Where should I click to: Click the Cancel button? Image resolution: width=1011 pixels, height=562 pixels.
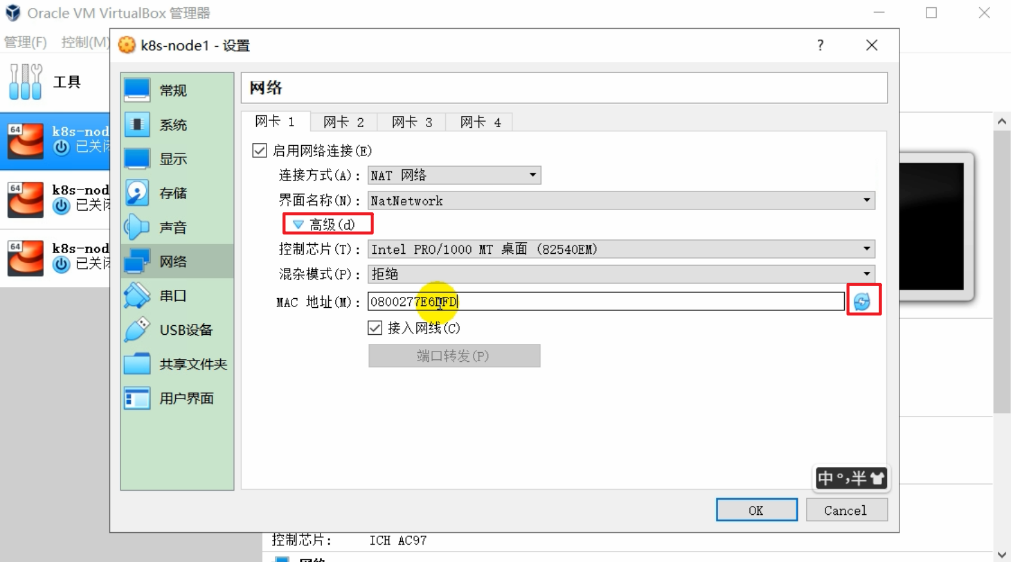point(845,510)
